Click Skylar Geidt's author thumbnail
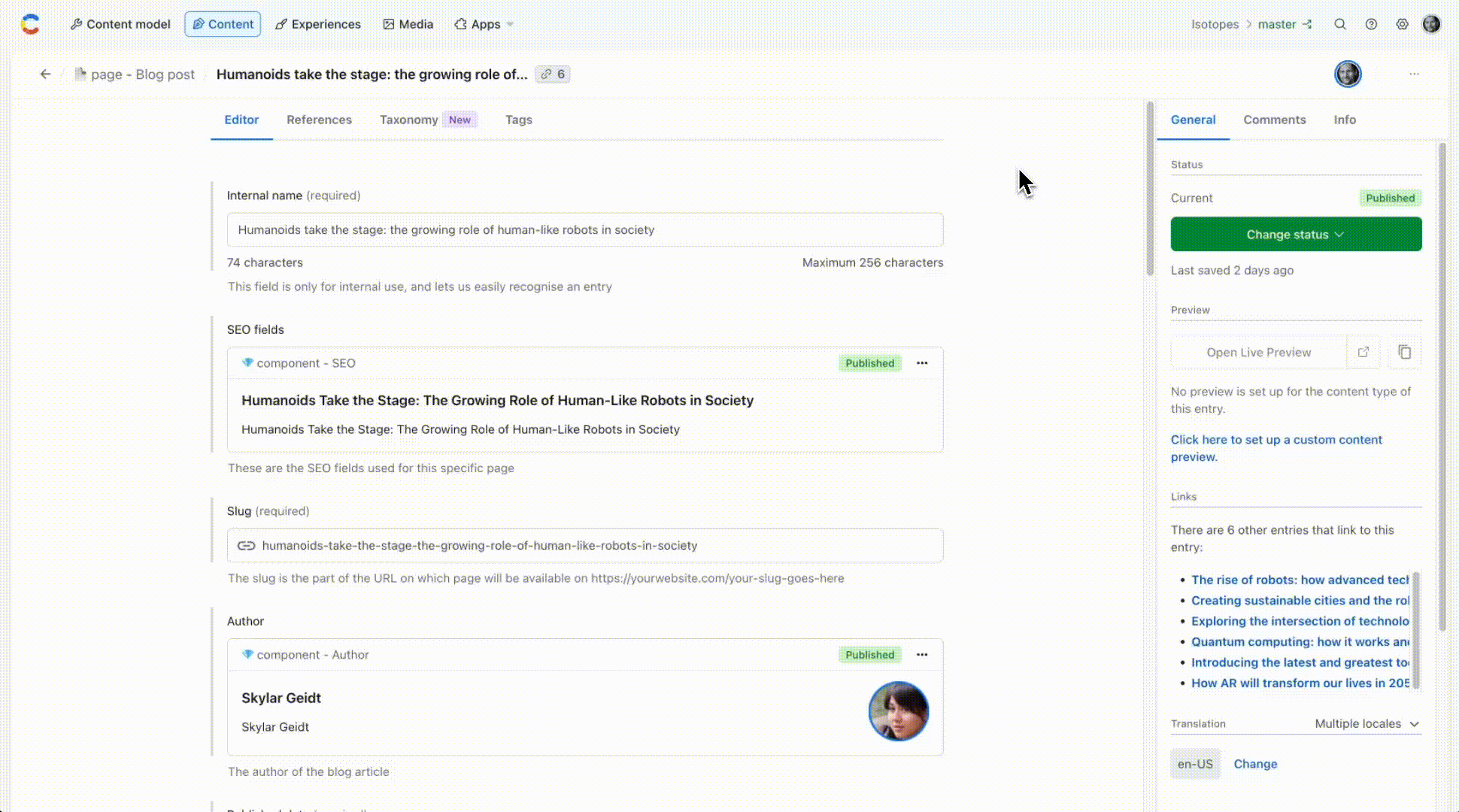 point(898,711)
